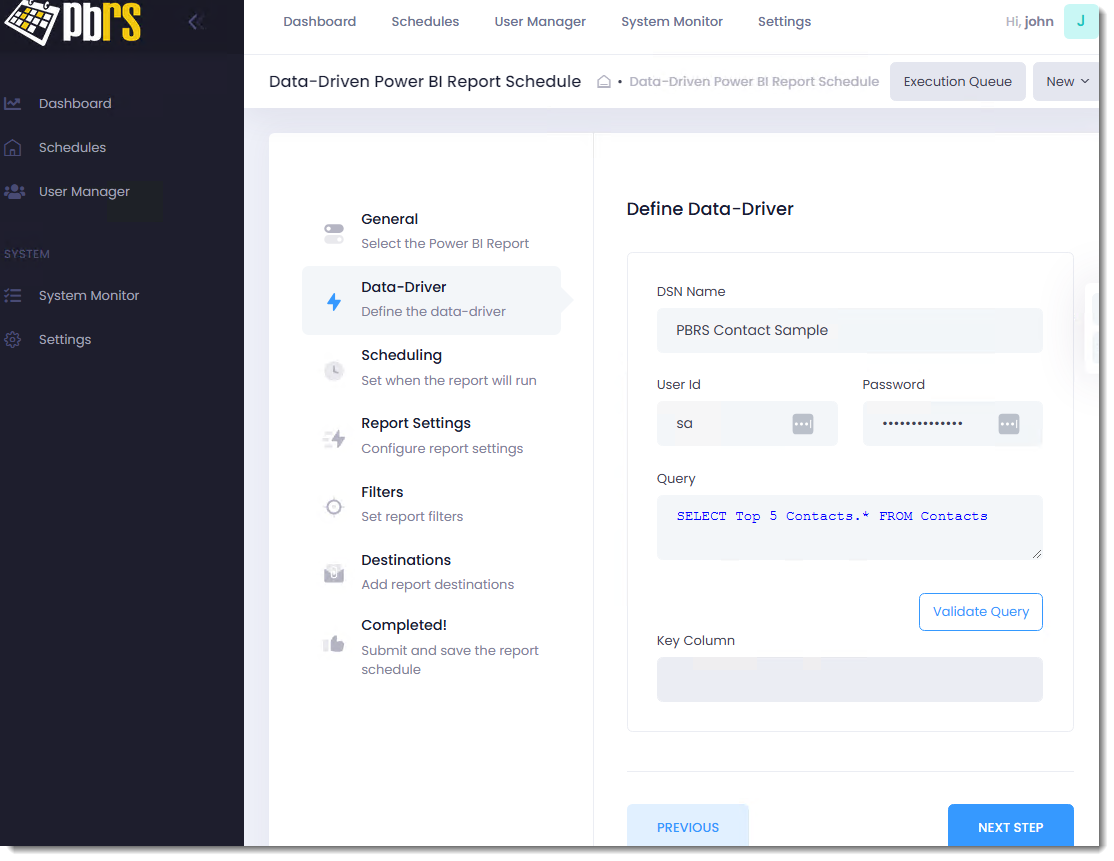Click the Dashboard chart icon in the sidebar
Image resolution: width=1114 pixels, height=861 pixels.
[x=13, y=104]
